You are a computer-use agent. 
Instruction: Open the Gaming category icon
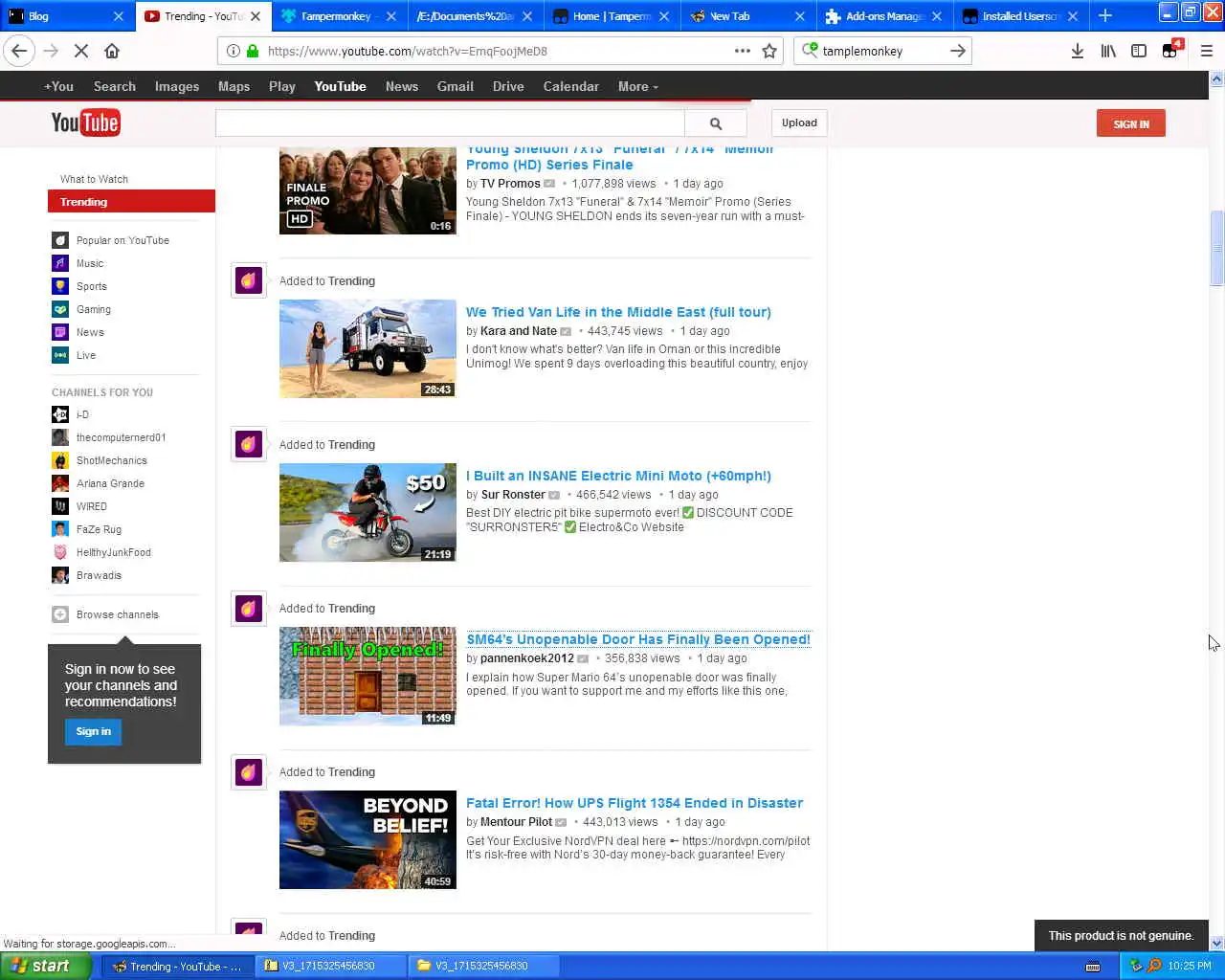(x=60, y=309)
